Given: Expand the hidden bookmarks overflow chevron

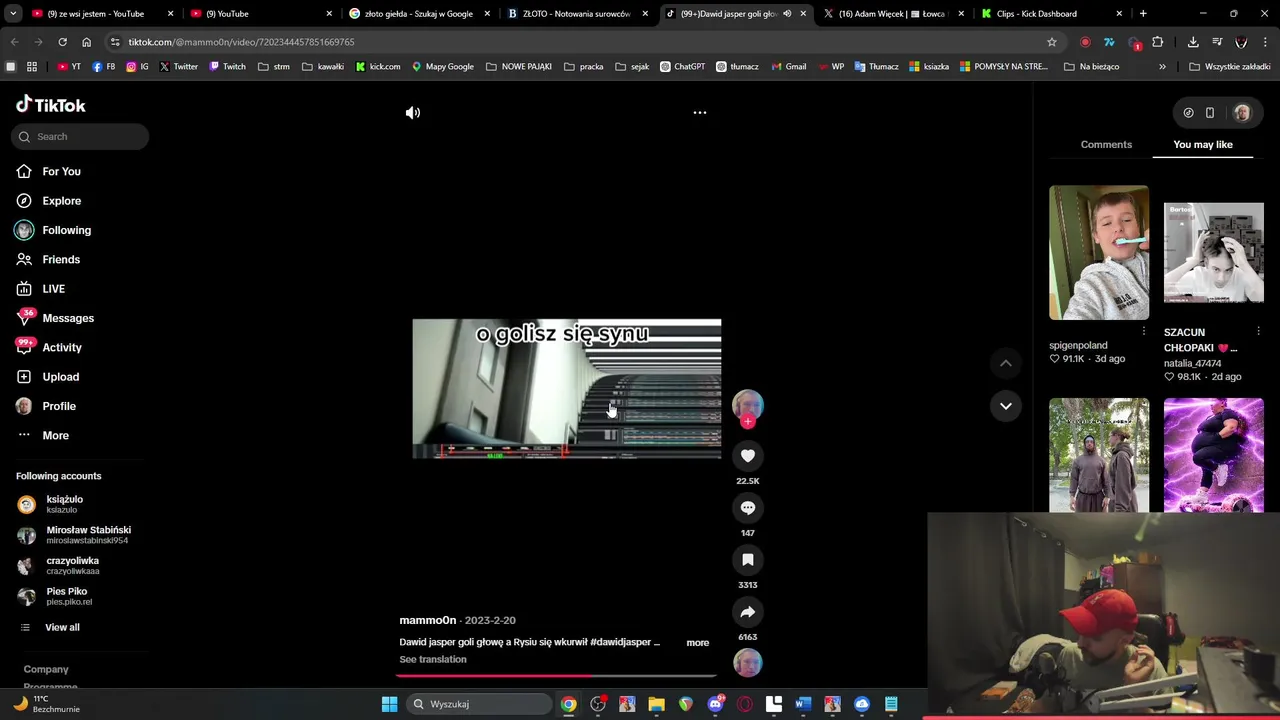Looking at the screenshot, I should 1162,67.
